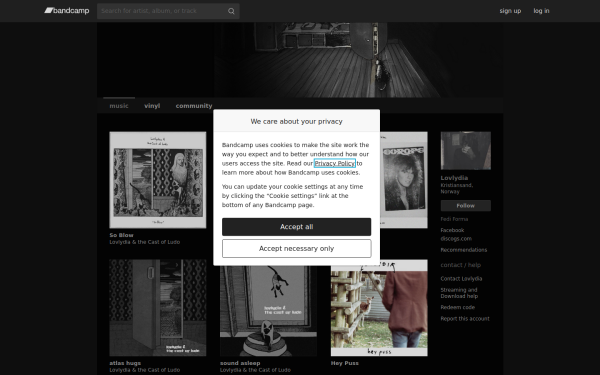600x375 pixels.
Task: Open the sound asleep album cover
Action: [268, 311]
